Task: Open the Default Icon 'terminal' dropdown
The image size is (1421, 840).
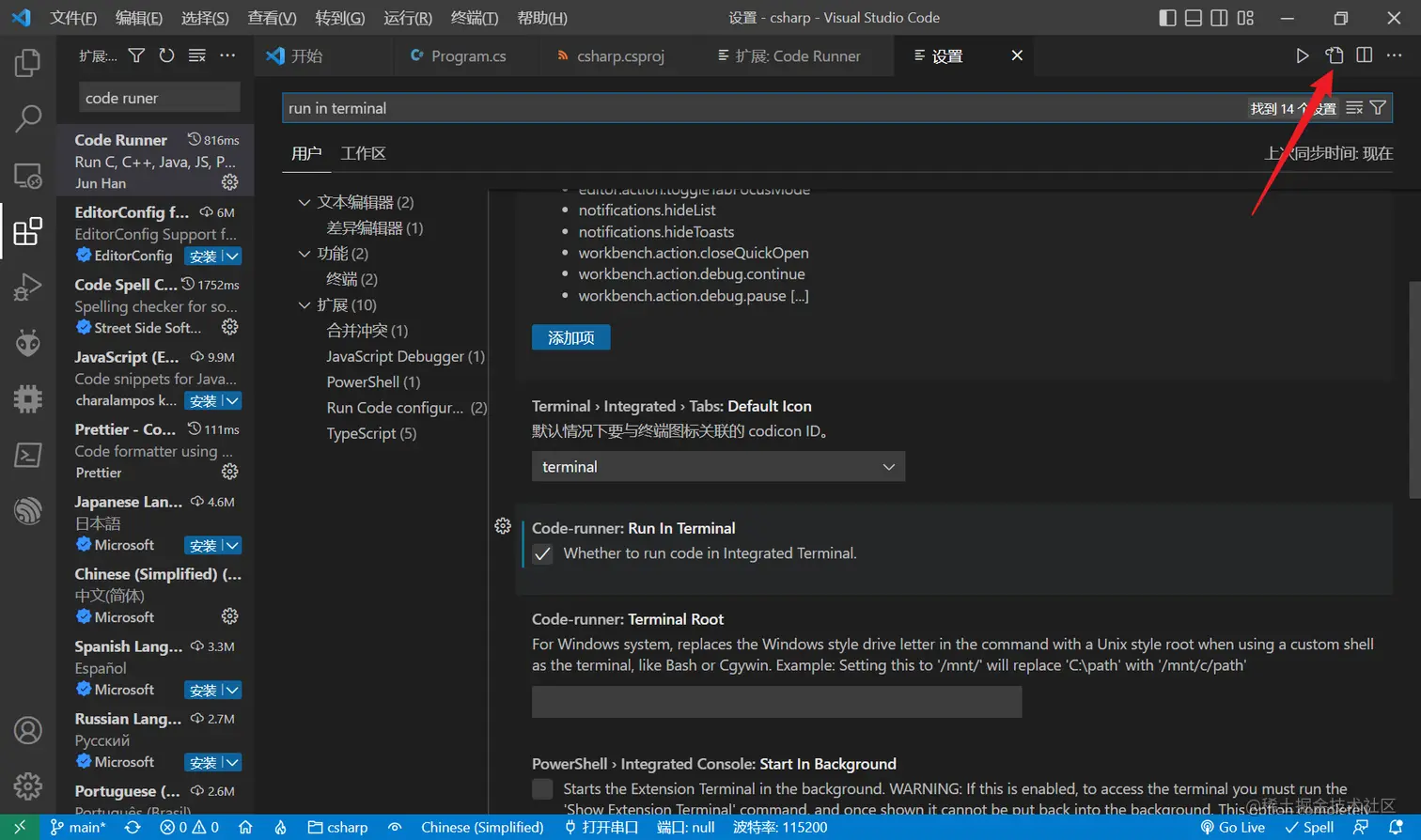Action: coord(718,467)
